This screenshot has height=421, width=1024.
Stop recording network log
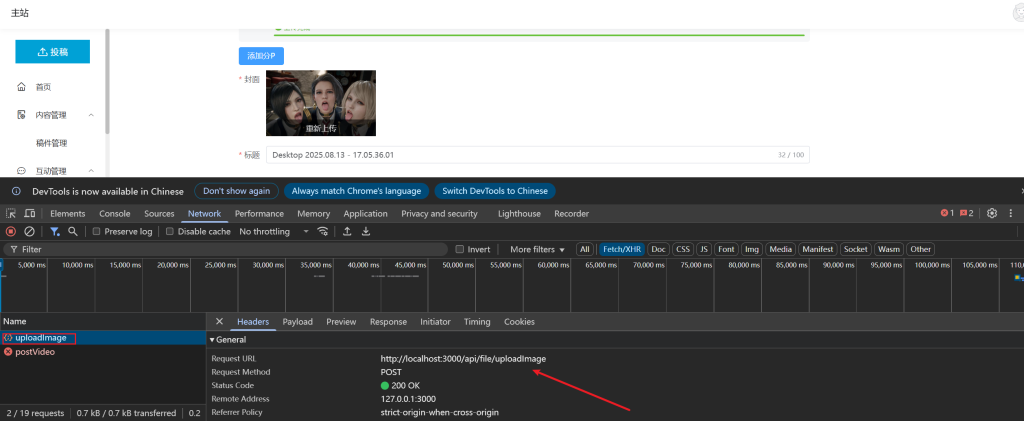(11, 232)
